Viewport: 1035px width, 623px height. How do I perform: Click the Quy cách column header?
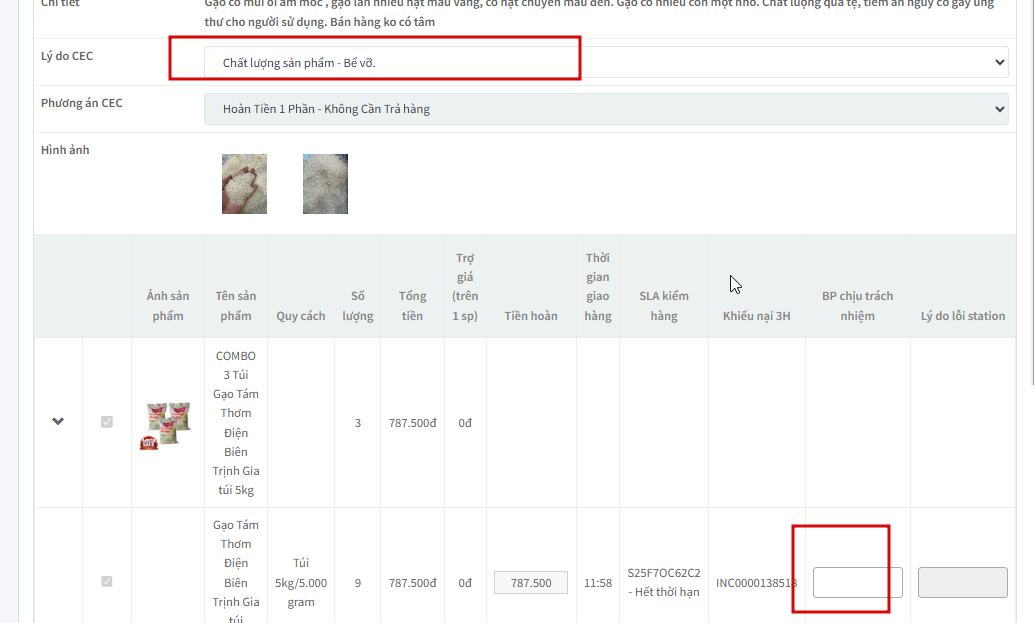(301, 316)
